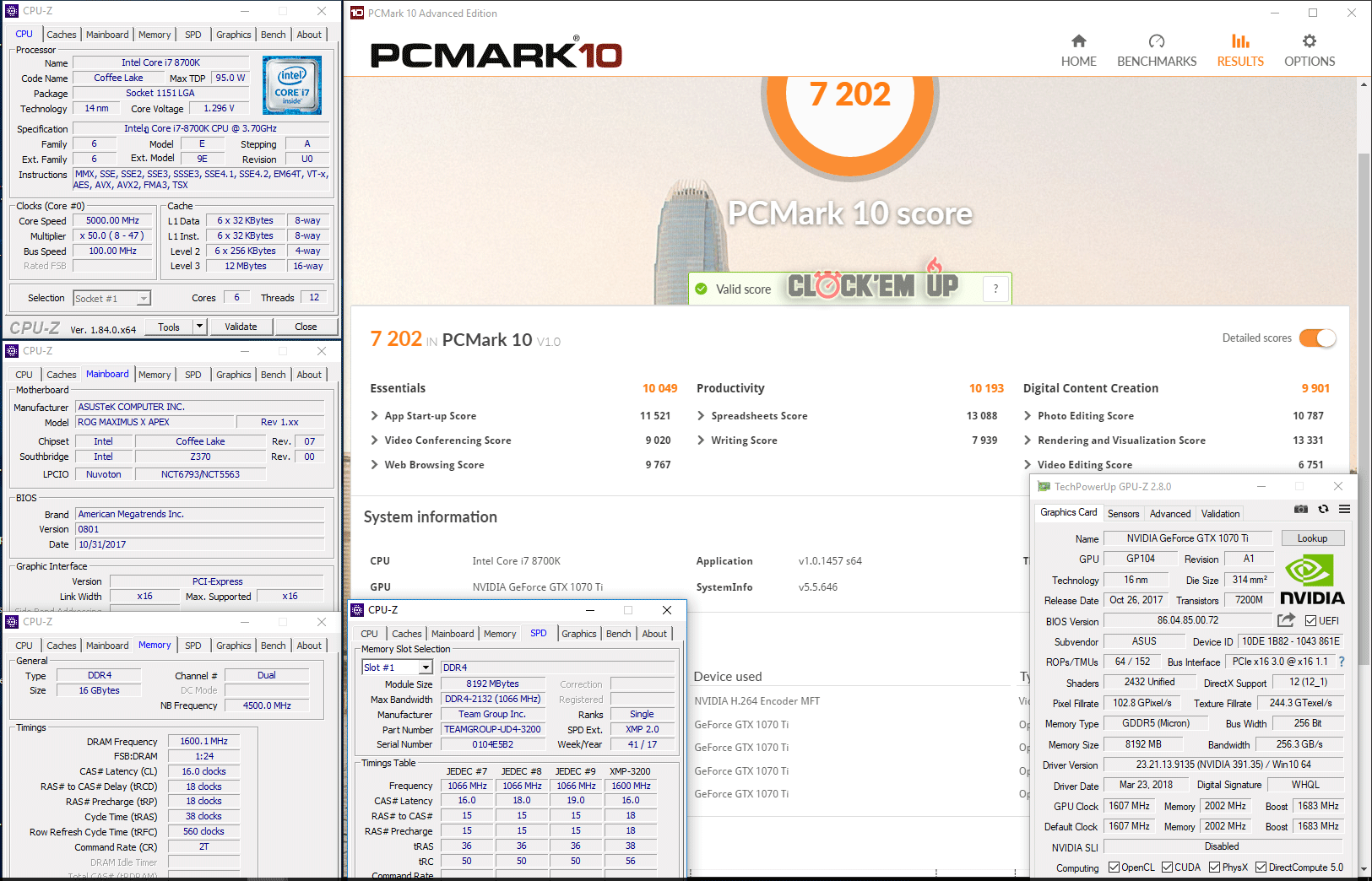Click the GPU-Z screenshot camera icon
Viewport: 1372px width, 881px height.
click(x=1300, y=509)
